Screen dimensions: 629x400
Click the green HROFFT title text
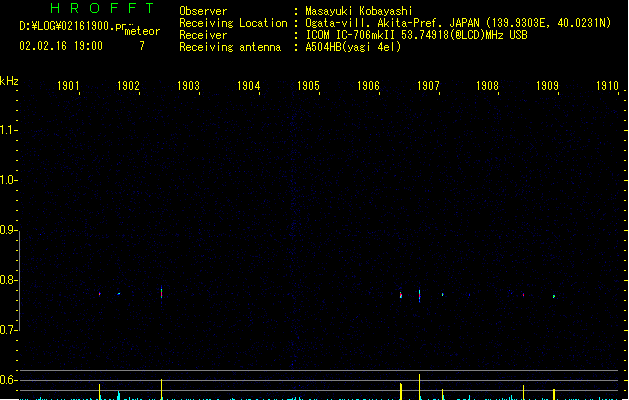pos(102,8)
